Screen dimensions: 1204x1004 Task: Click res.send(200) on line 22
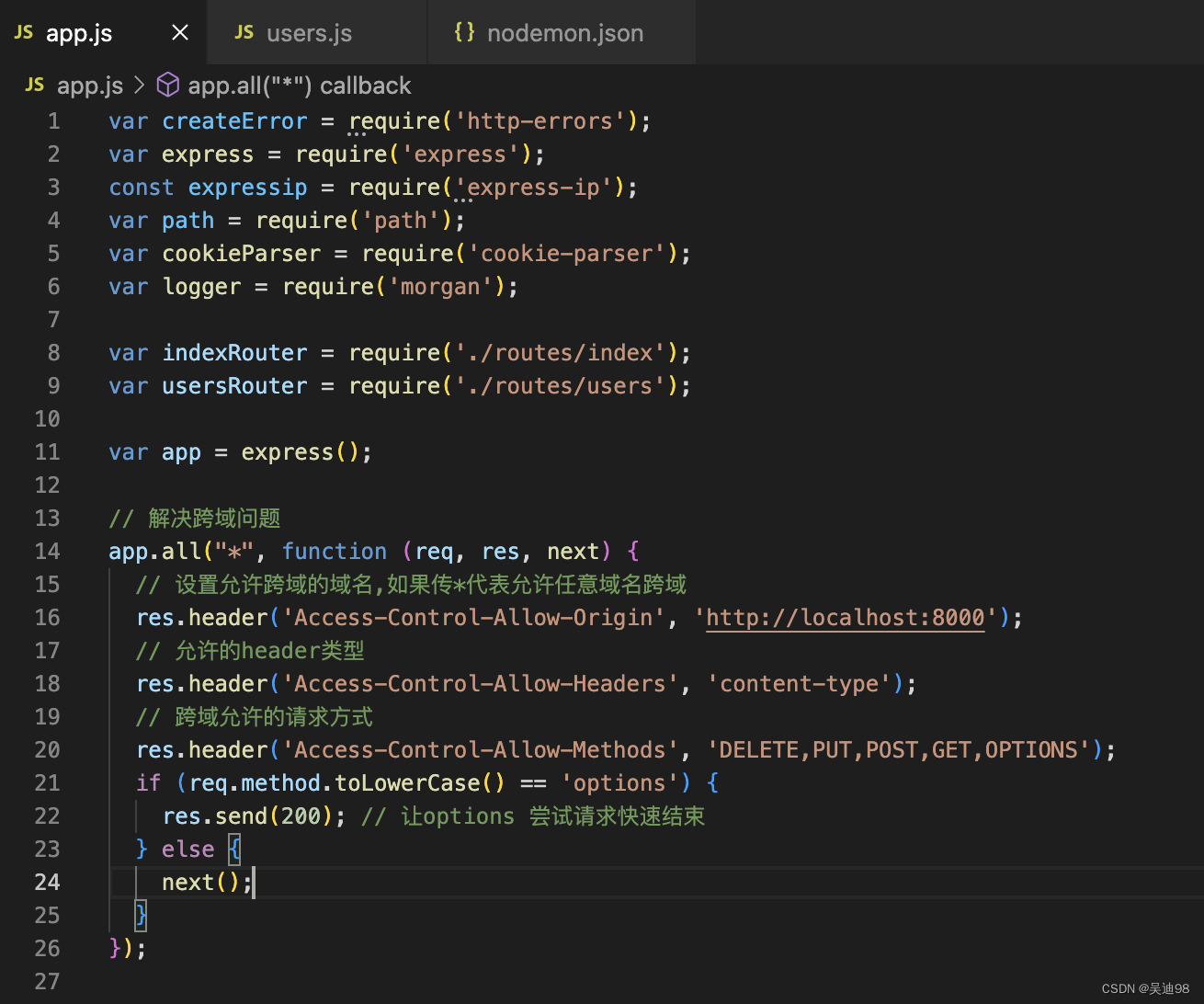click(247, 816)
